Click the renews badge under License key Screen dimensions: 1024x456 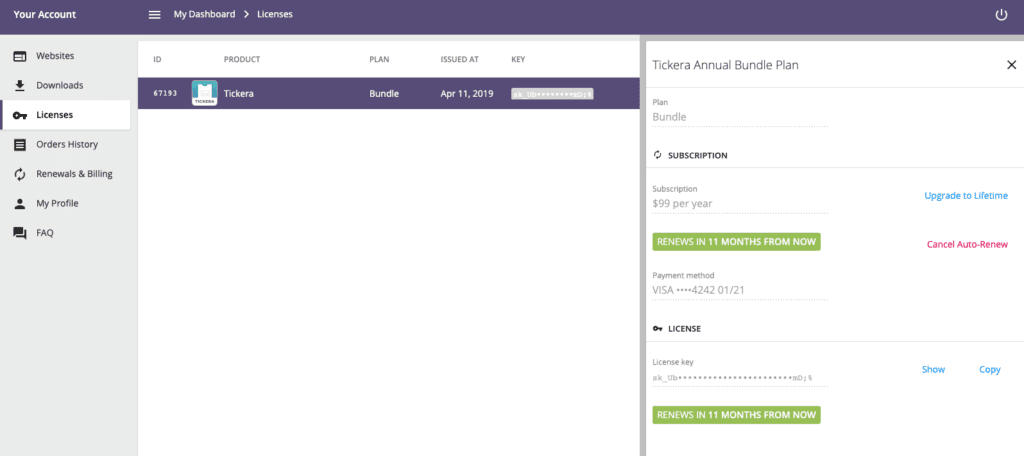coord(736,415)
